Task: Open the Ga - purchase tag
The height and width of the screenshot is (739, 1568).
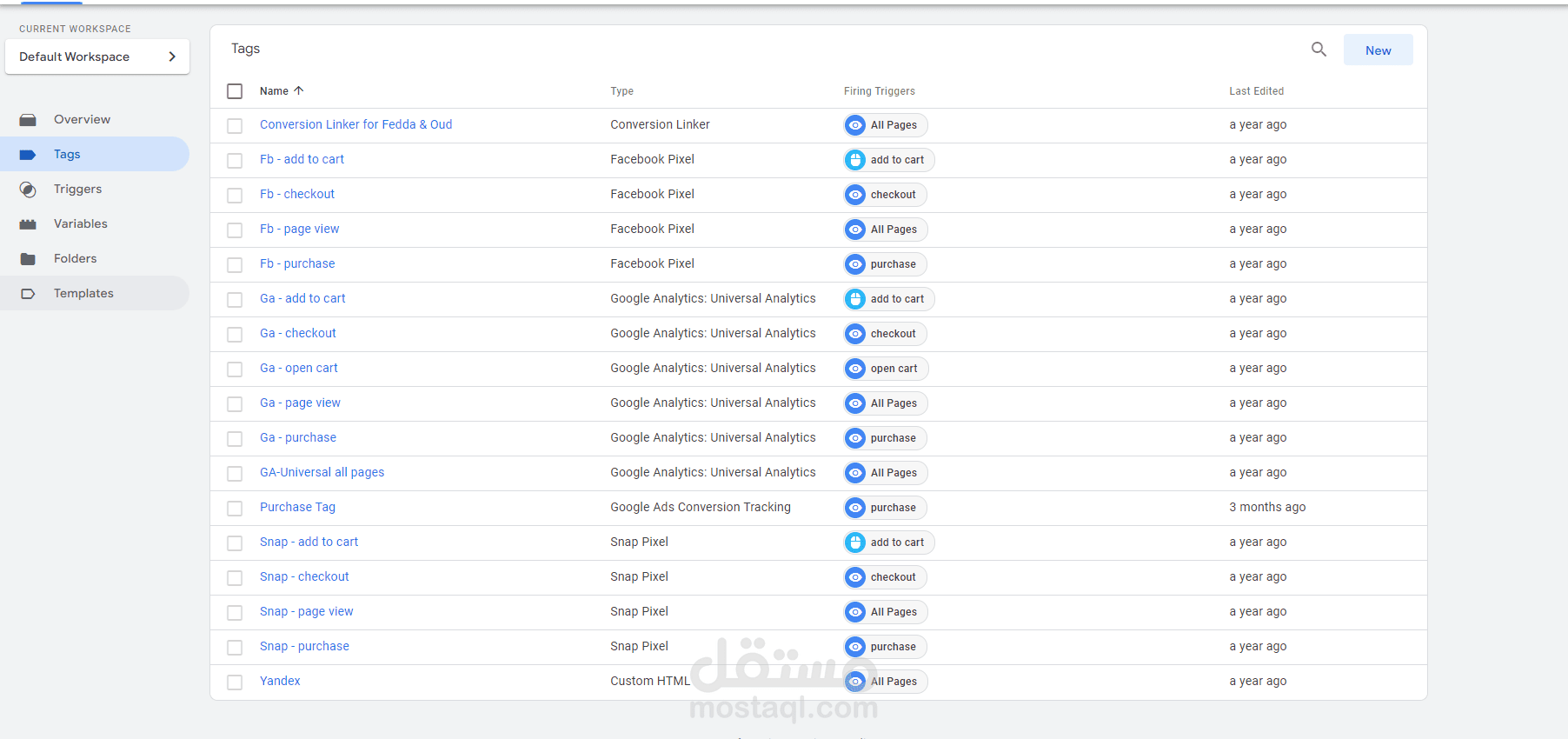Action: [298, 437]
